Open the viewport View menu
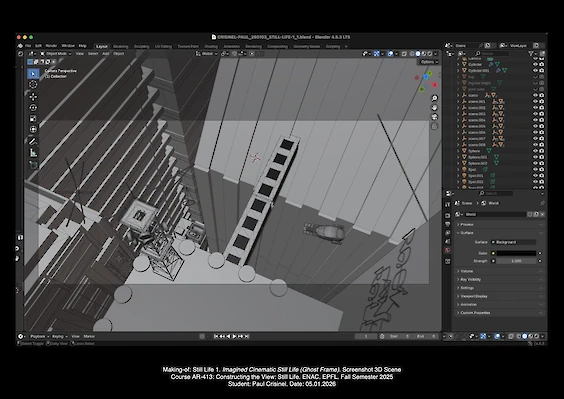The width and height of the screenshot is (564, 399). (79, 54)
